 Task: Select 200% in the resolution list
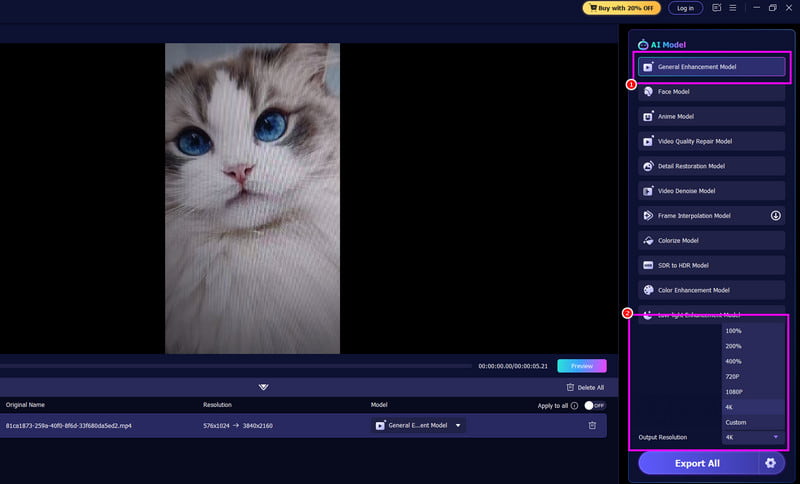733,345
